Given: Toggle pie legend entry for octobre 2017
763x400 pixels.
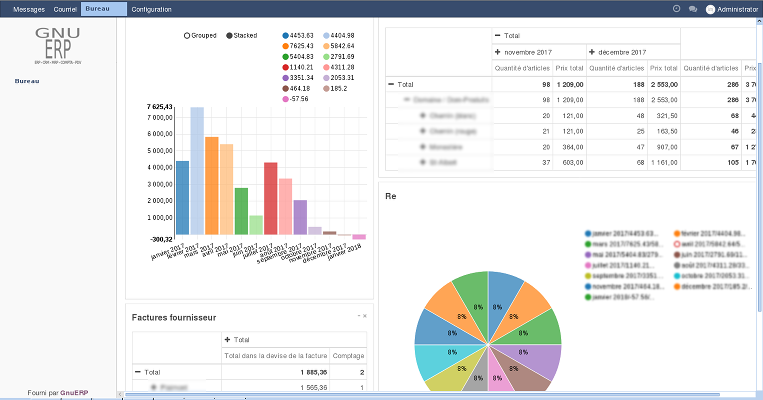Looking at the screenshot, I should pyautogui.click(x=708, y=276).
